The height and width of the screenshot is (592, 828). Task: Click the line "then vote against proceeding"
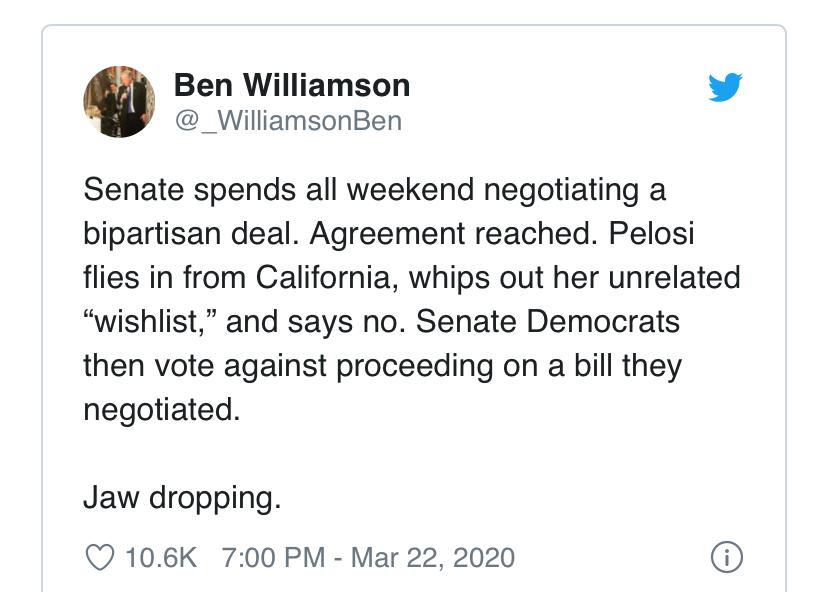click(382, 366)
